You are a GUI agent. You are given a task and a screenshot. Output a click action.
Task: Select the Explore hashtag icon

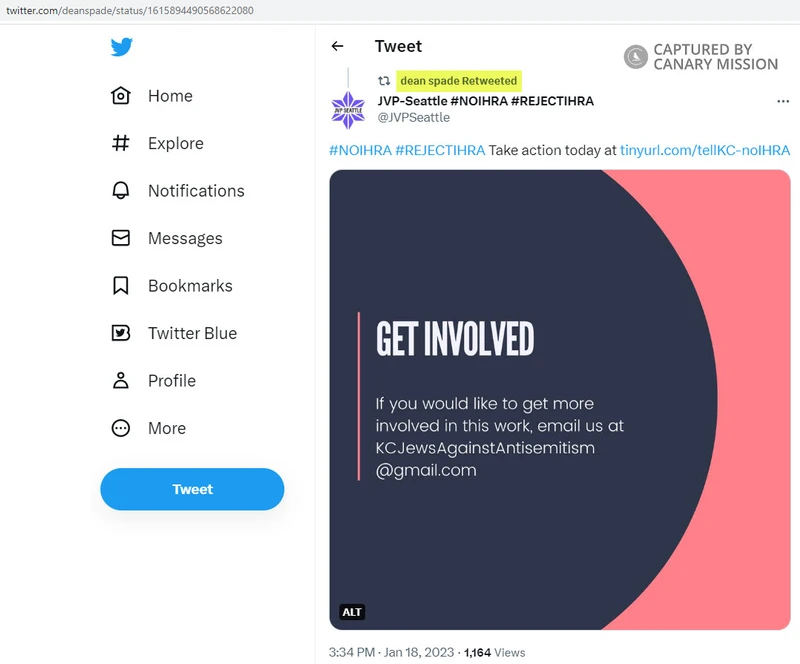pos(121,143)
